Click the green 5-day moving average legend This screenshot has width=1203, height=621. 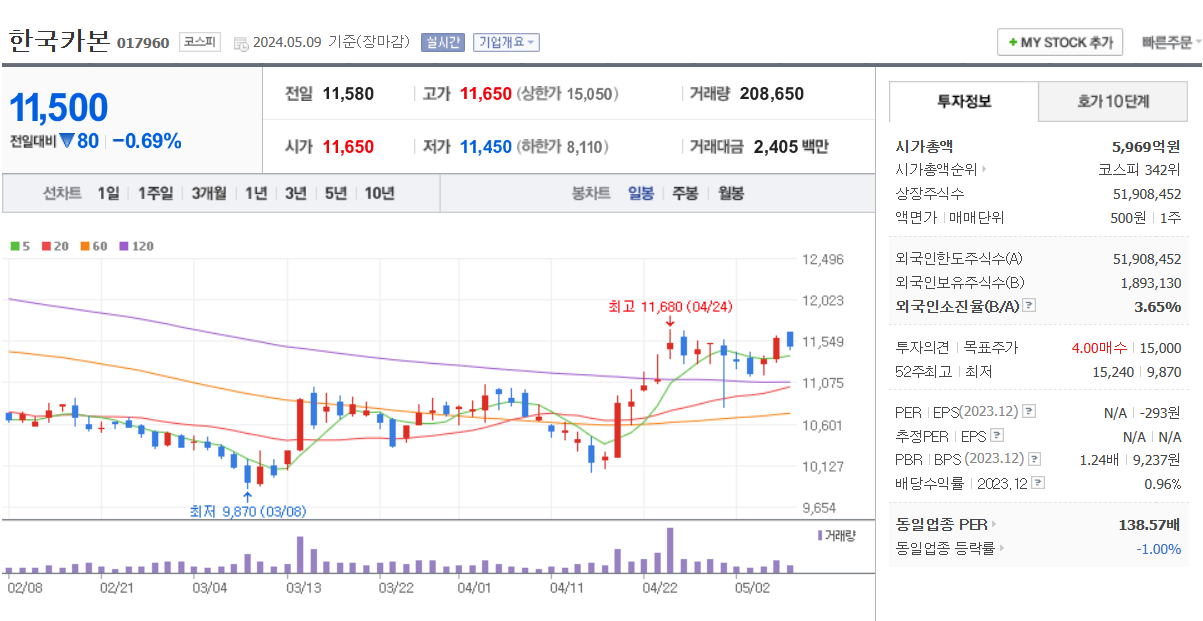[x=20, y=245]
